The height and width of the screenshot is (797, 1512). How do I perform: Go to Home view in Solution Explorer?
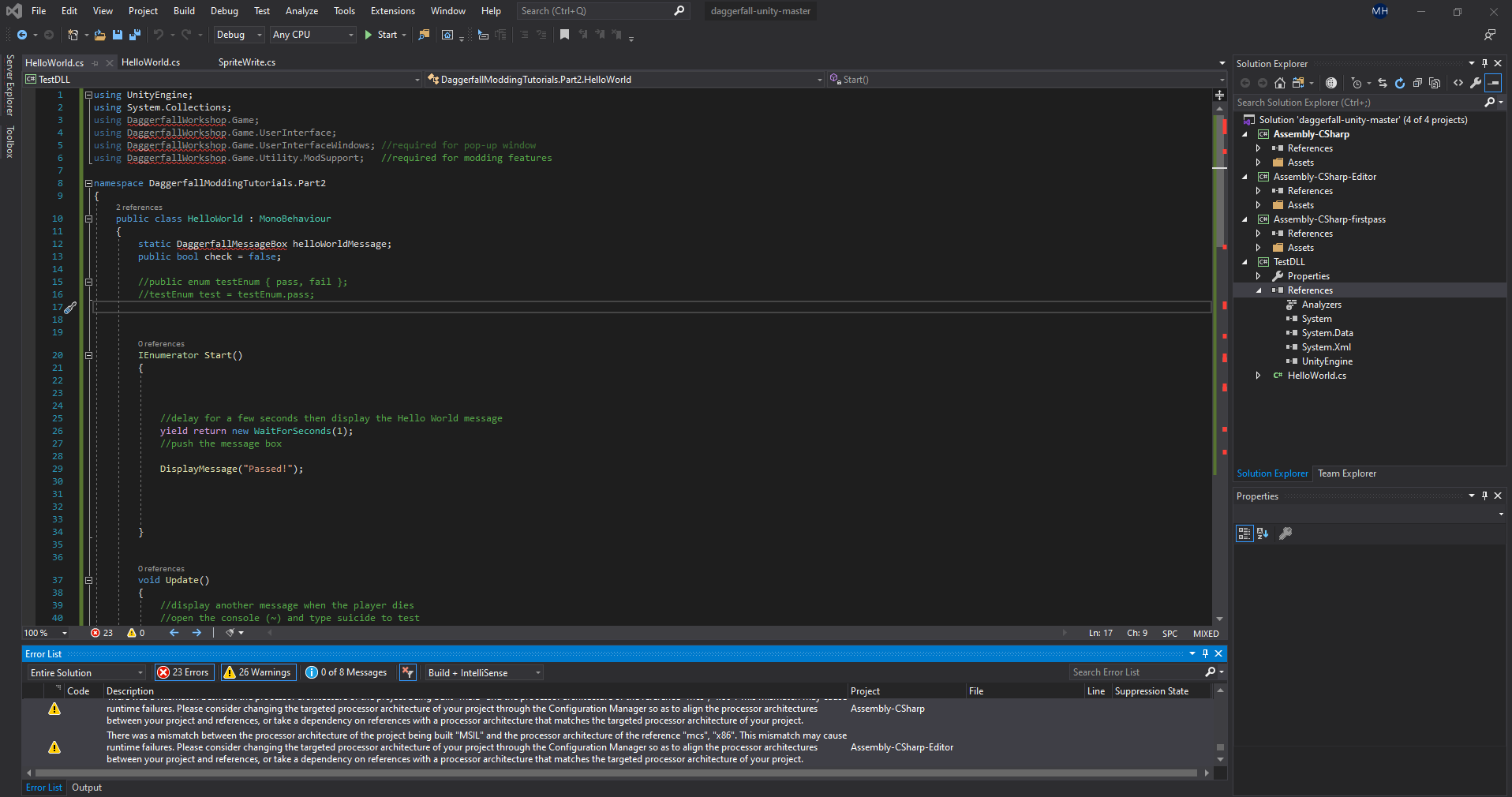click(x=1280, y=83)
